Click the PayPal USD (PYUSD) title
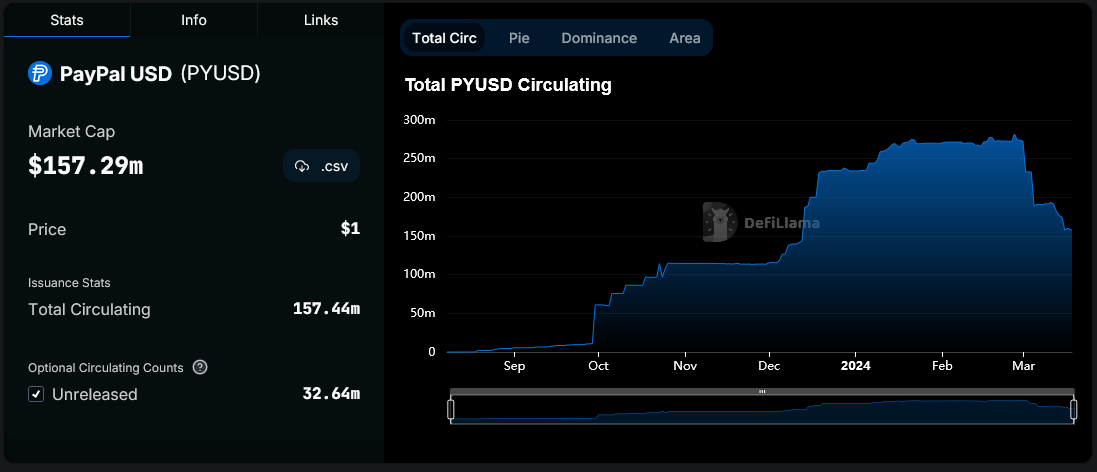Screen dimensions: 1097x472 coord(160,73)
